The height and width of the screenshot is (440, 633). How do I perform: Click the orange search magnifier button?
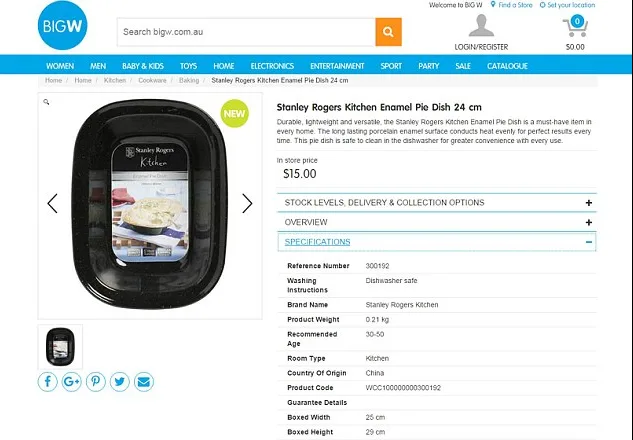[x=388, y=32]
